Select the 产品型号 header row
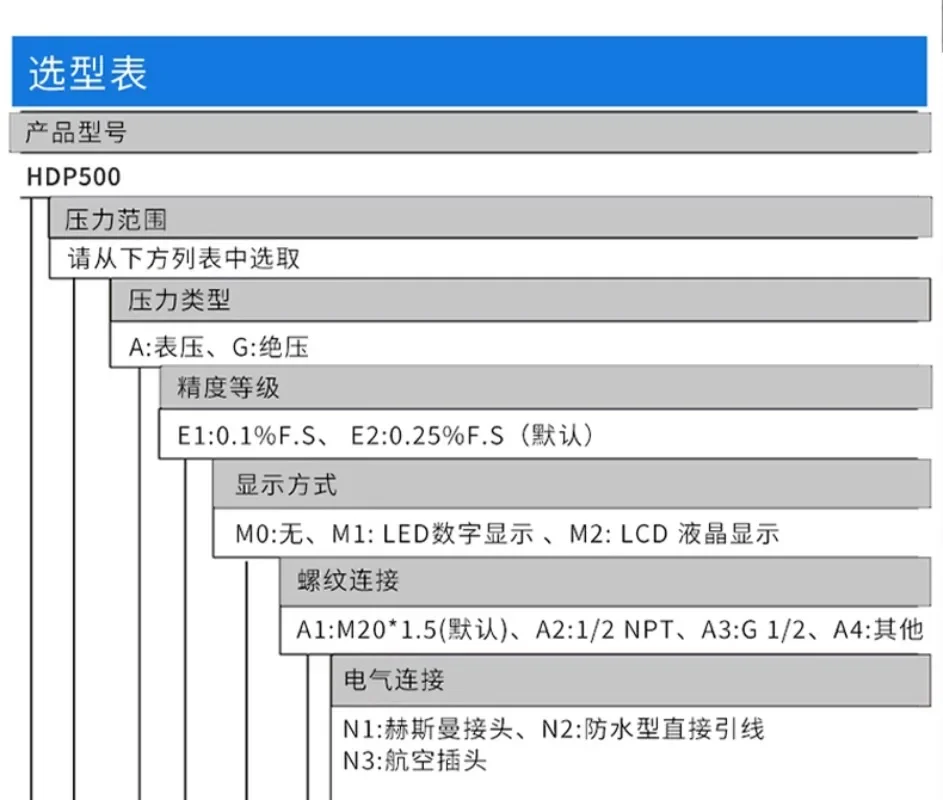The image size is (943, 800). coord(470,132)
